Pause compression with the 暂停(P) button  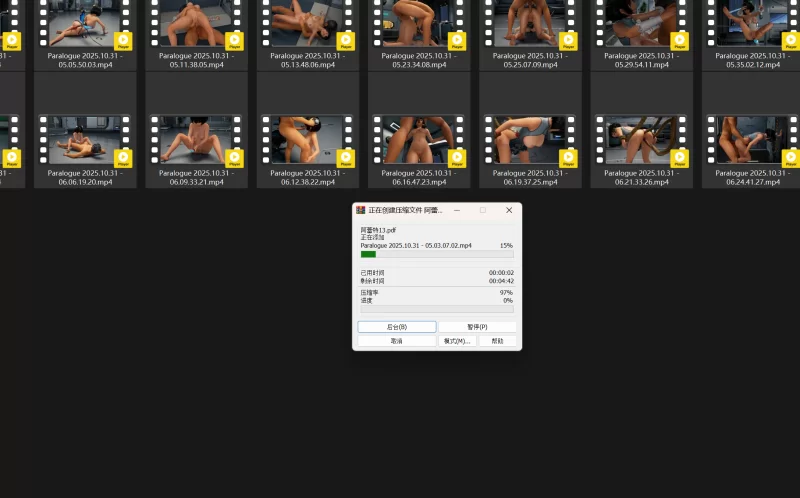click(477, 327)
